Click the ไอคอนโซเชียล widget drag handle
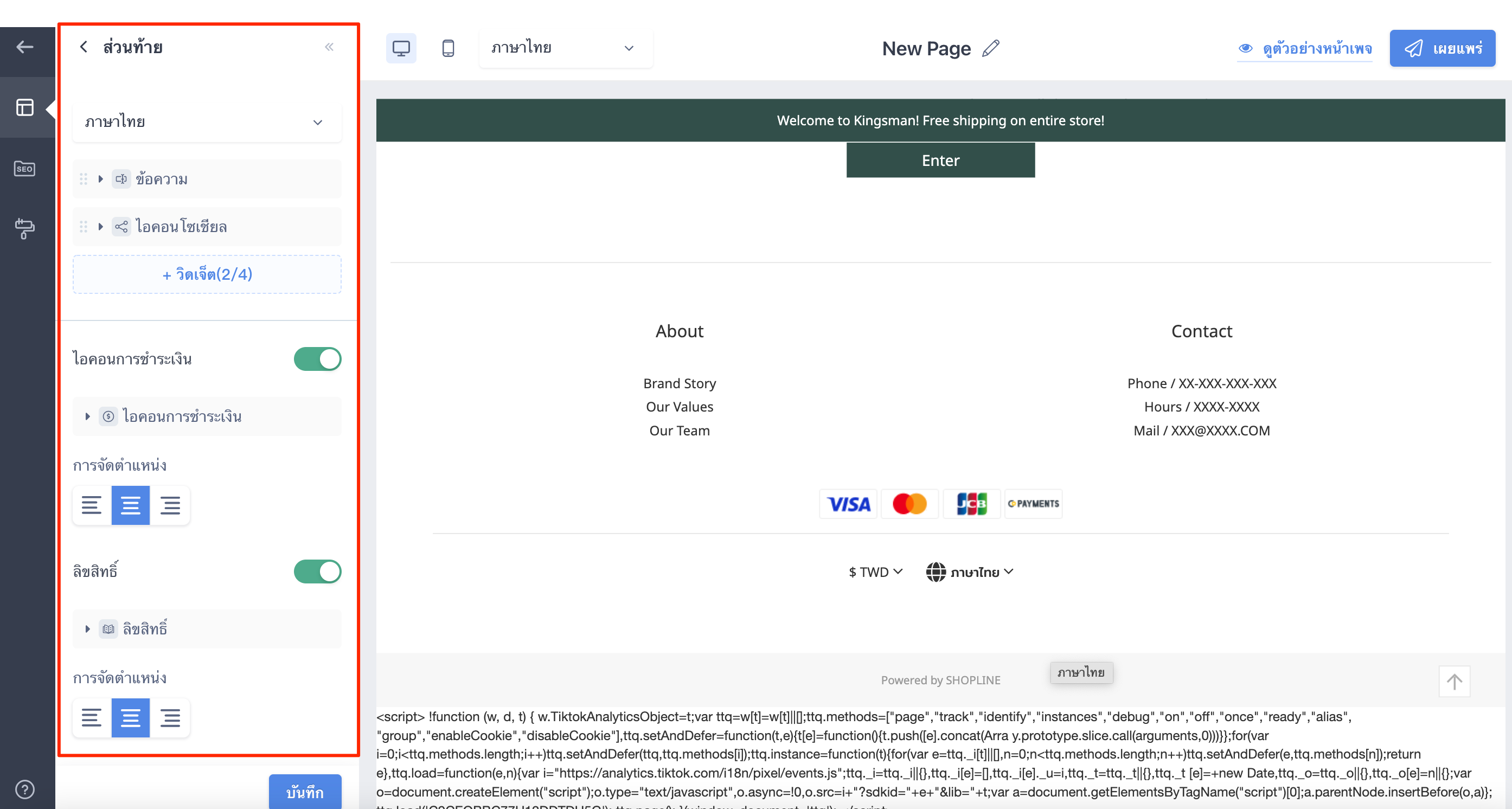Screen dimensions: 1512x809 tap(84, 227)
